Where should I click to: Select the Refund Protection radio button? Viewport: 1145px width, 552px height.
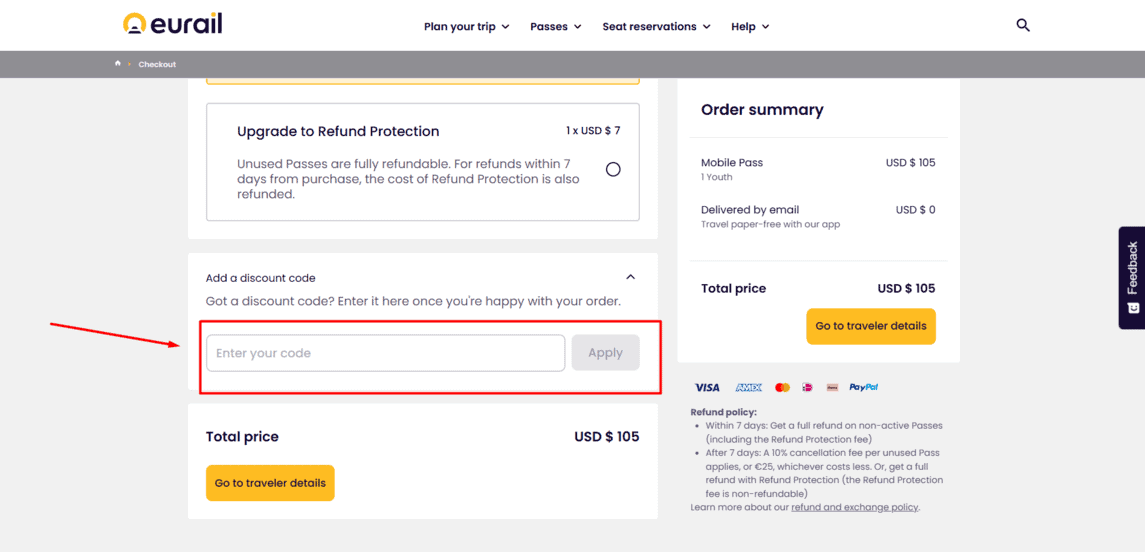coord(613,169)
